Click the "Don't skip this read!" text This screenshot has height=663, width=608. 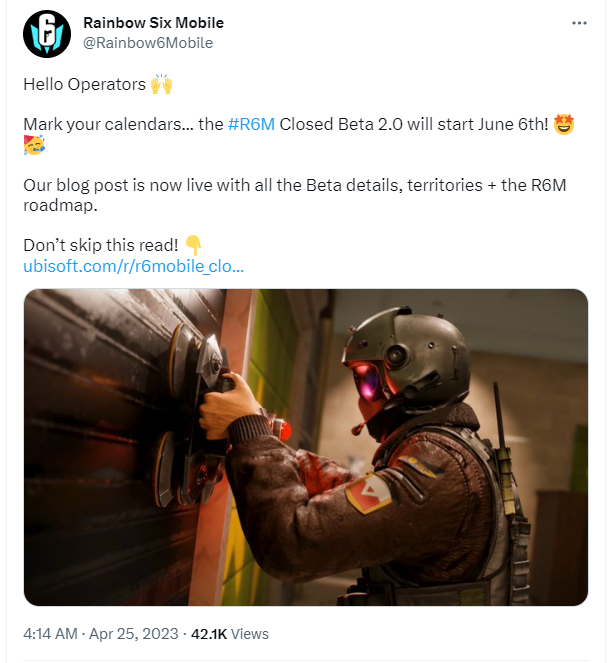click(x=100, y=246)
